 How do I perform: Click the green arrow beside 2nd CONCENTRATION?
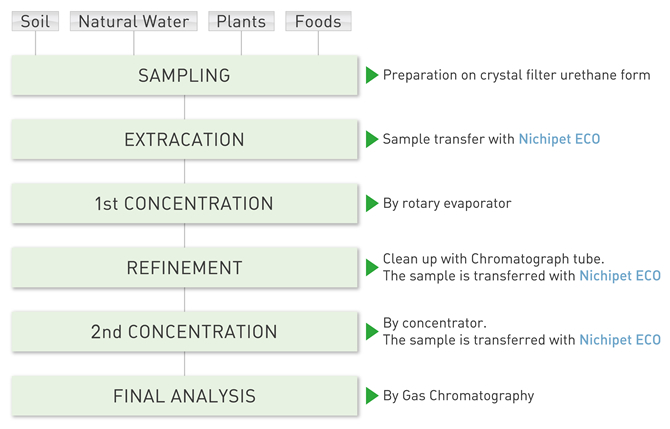point(372,332)
